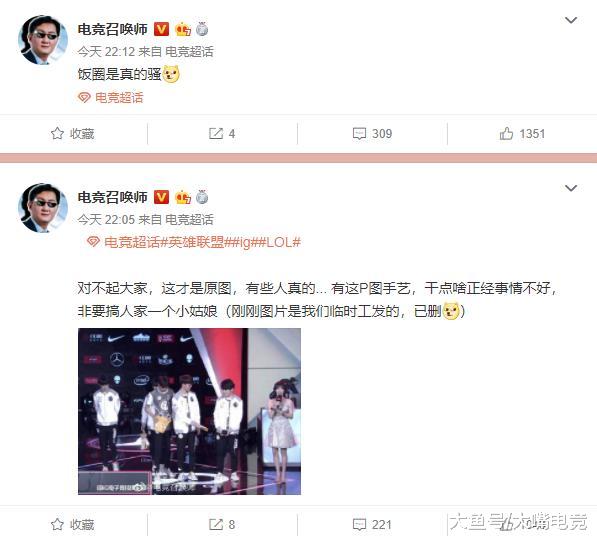
Task: Repost the second post with 8 shares
Action: [x=222, y=525]
